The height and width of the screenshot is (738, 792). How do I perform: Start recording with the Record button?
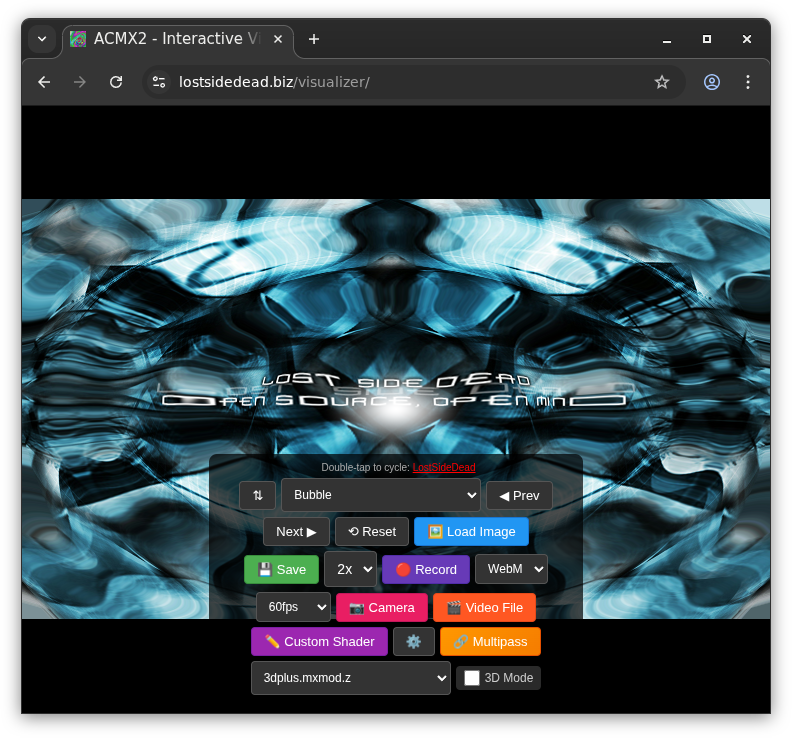[x=426, y=570]
